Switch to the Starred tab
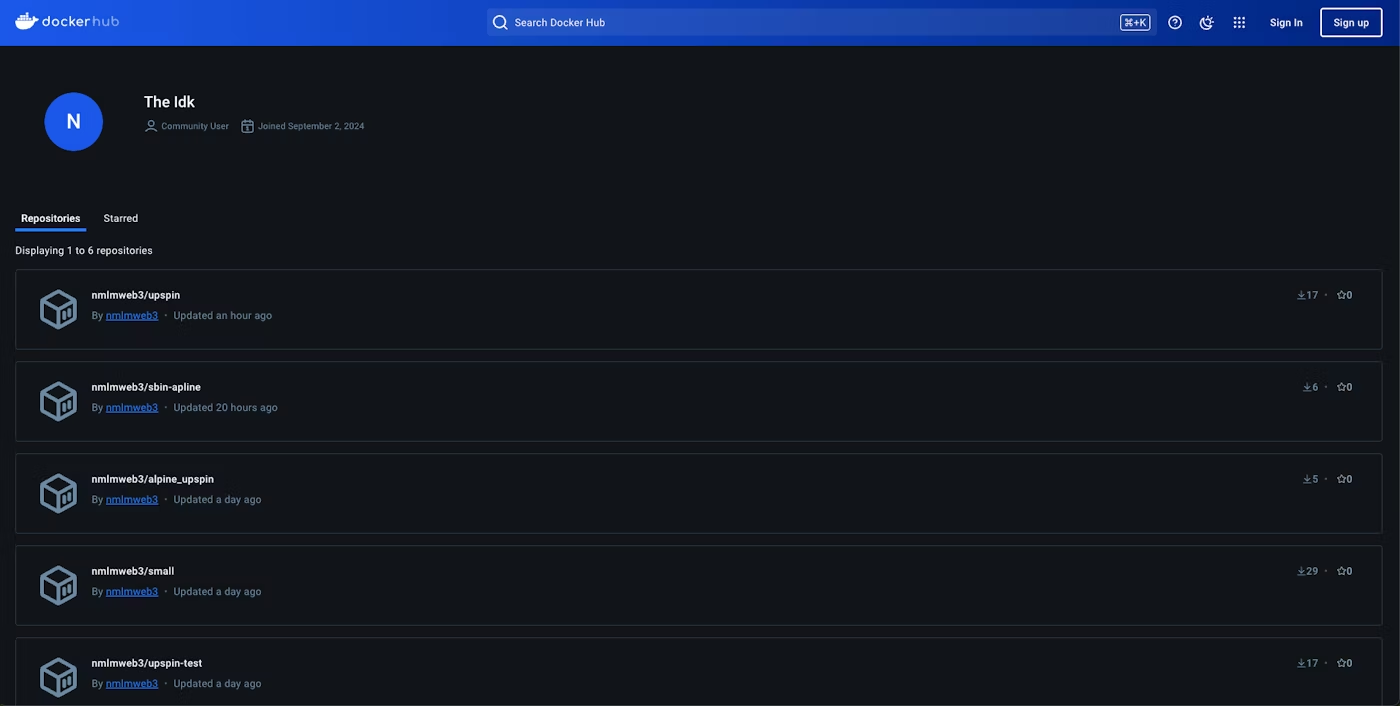The image size is (1400, 706). [x=121, y=218]
